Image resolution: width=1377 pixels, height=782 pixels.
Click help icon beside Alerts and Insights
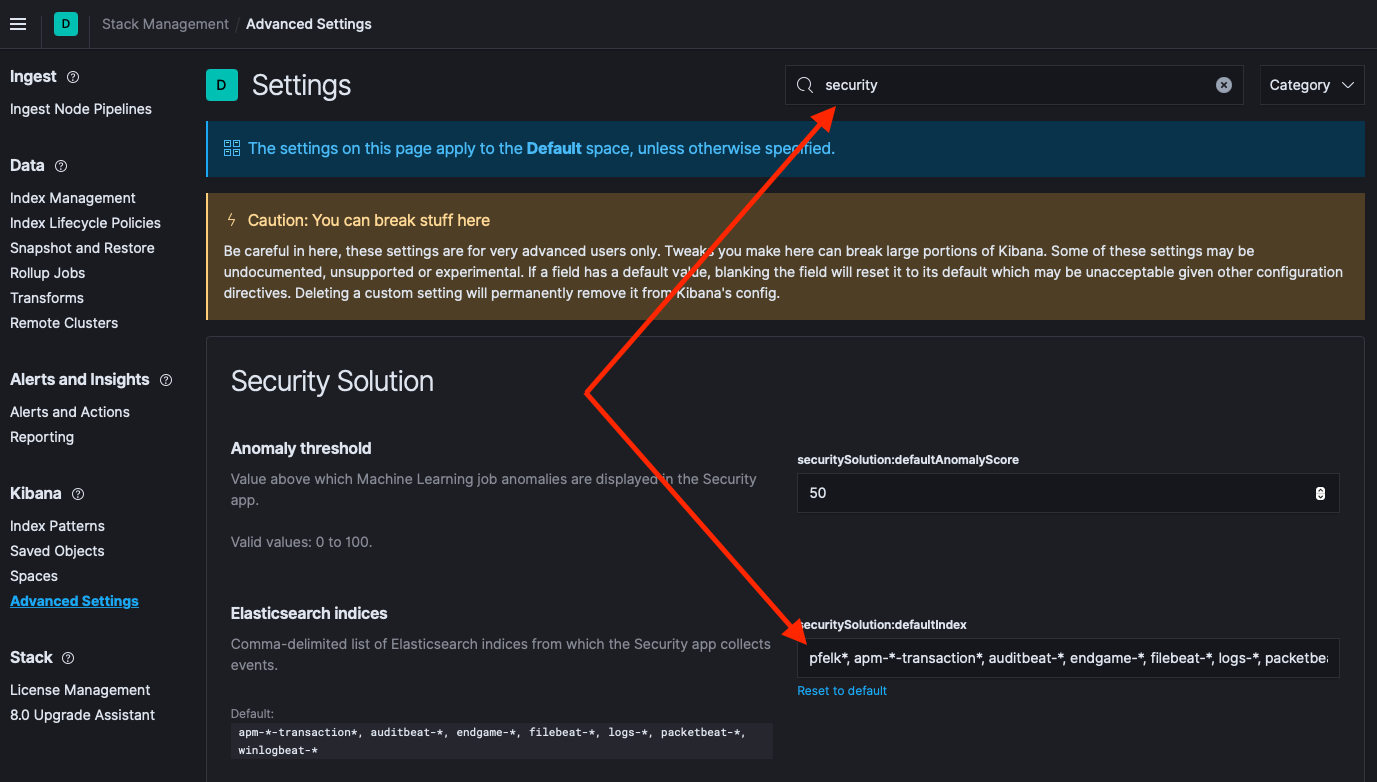[x=166, y=380]
